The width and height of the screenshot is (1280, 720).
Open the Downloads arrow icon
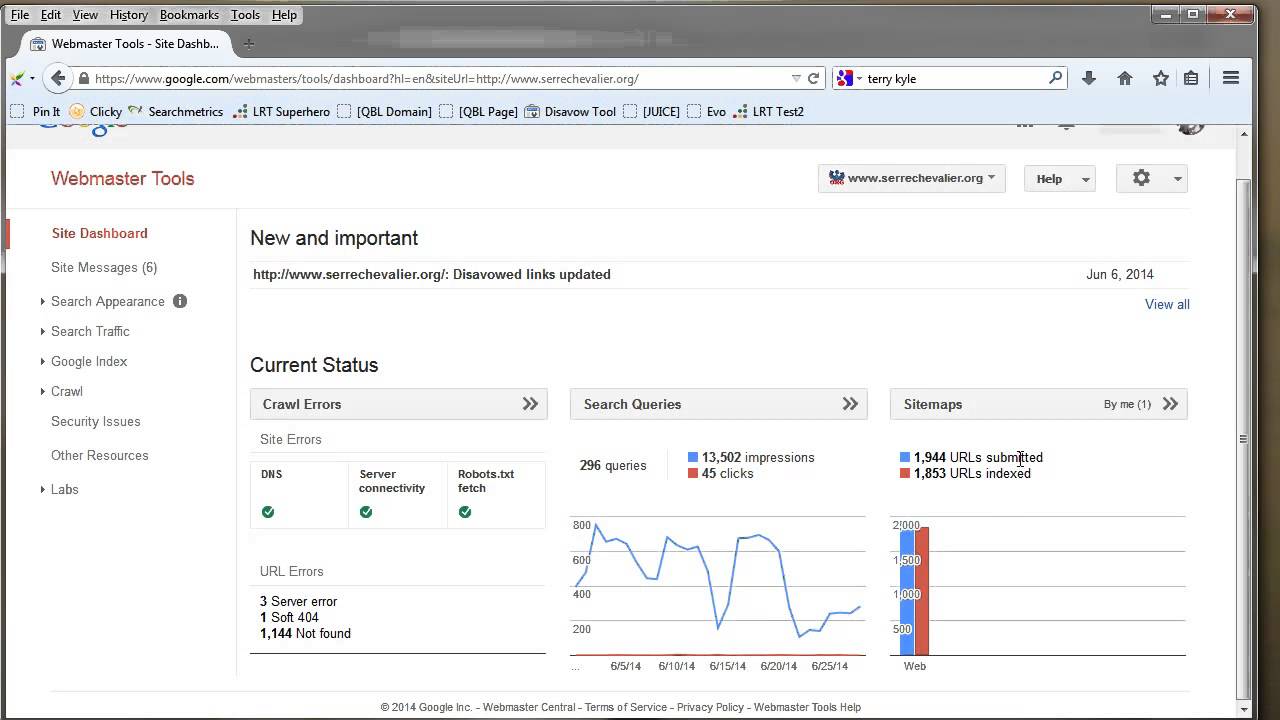(1089, 78)
